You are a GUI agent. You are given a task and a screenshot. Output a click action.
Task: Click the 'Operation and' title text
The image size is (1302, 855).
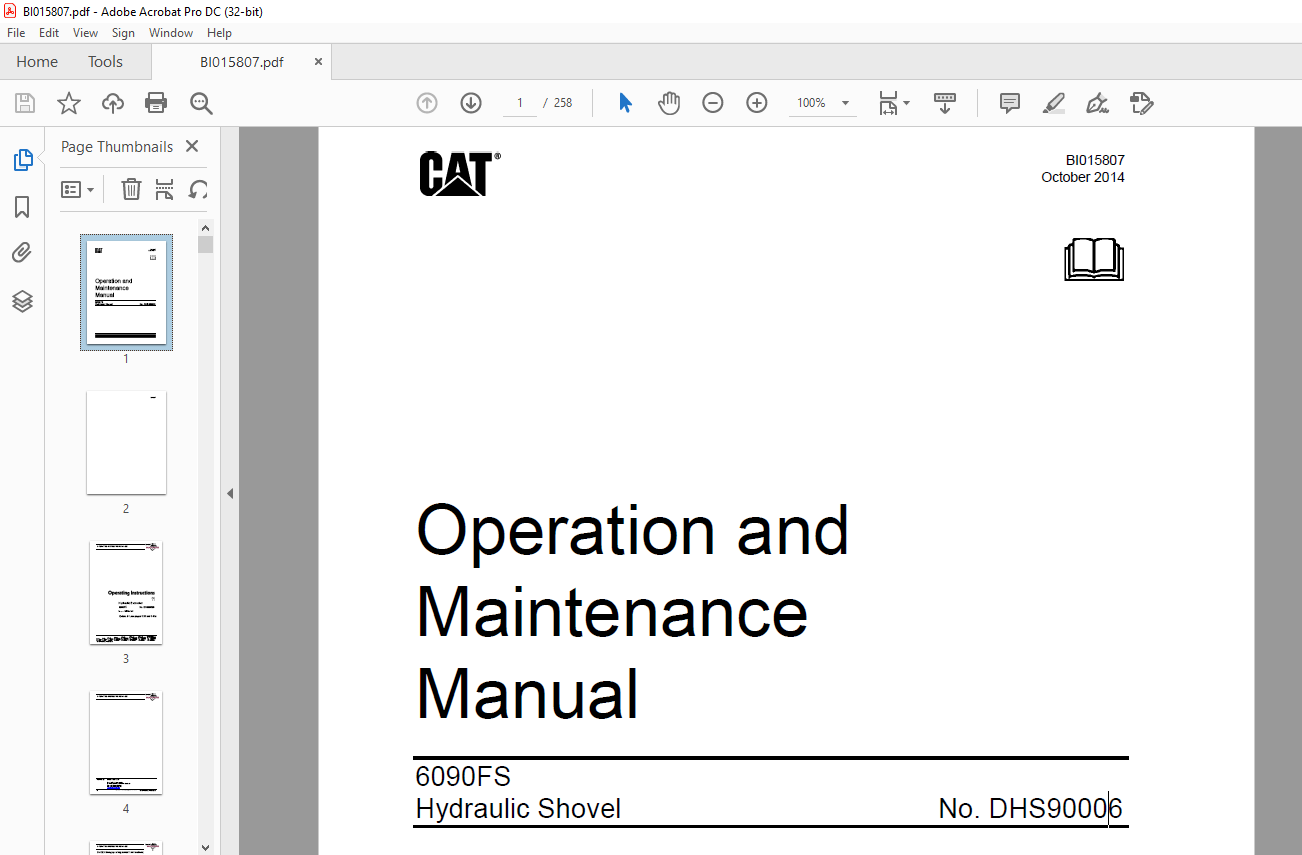click(x=633, y=530)
